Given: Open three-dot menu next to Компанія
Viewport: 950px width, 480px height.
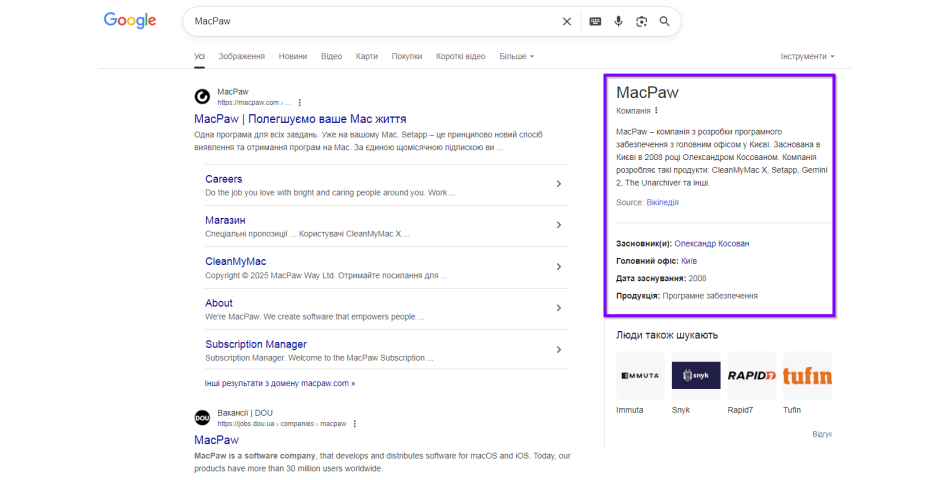Looking at the screenshot, I should tap(656, 110).
